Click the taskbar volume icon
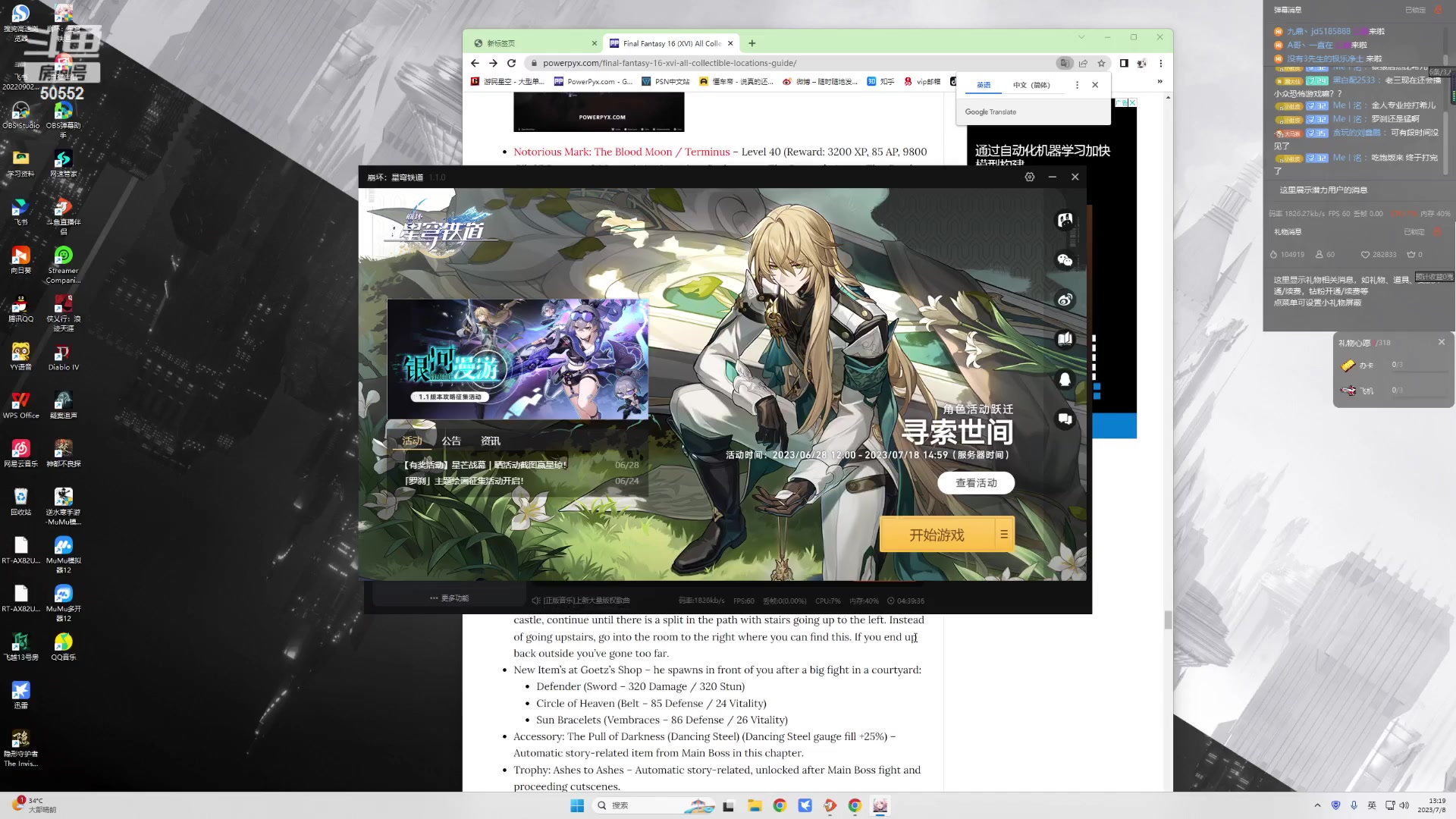 [1404, 805]
